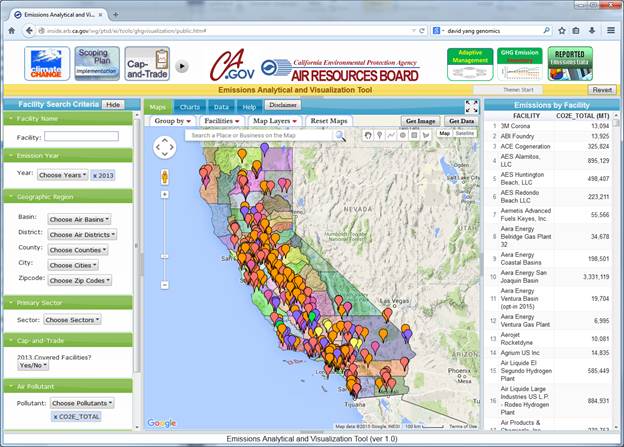Switch to the Charts tab
Viewport: 624px width, 447px height.
pos(189,106)
